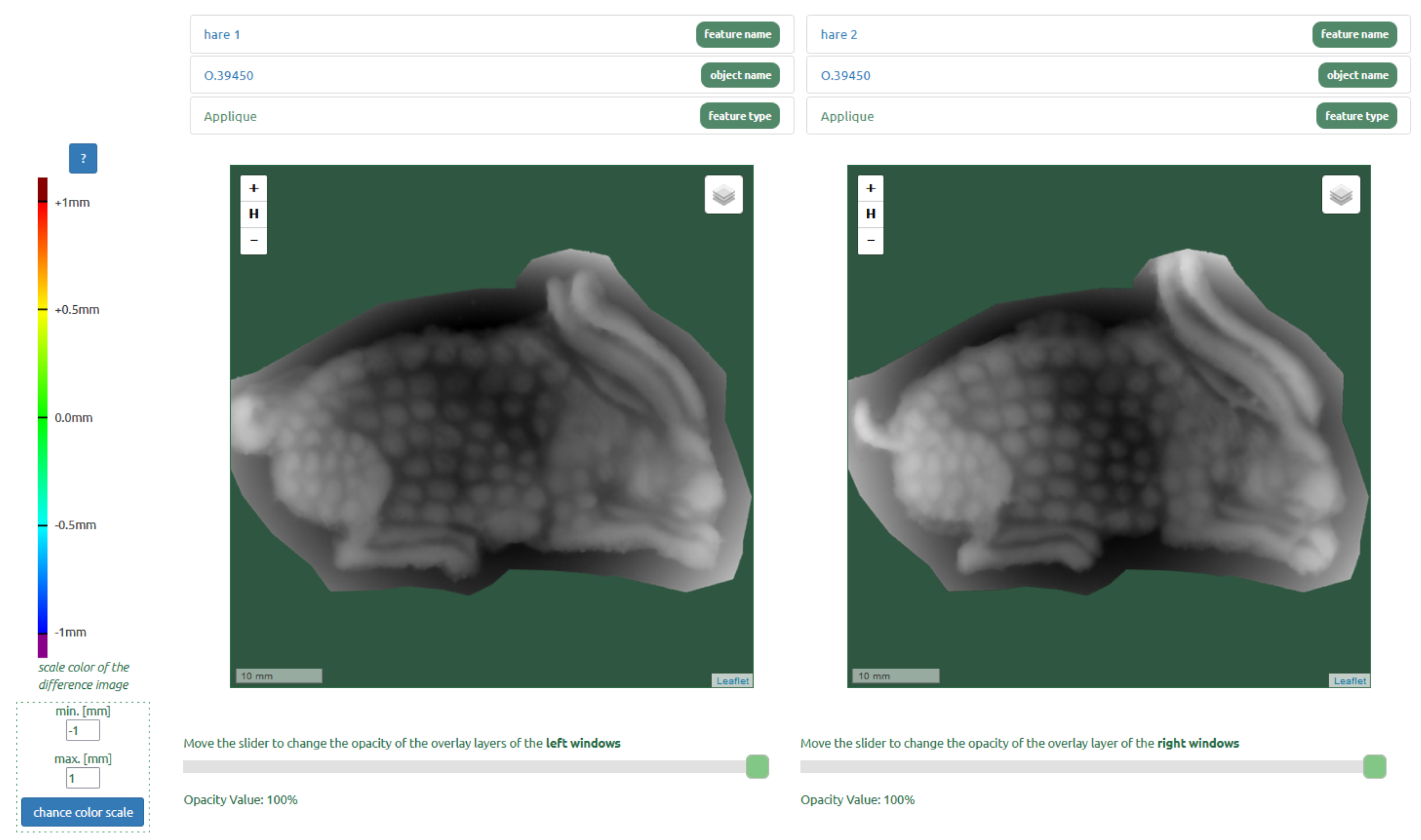
Task: Zoom in on the left hare map
Action: point(253,188)
